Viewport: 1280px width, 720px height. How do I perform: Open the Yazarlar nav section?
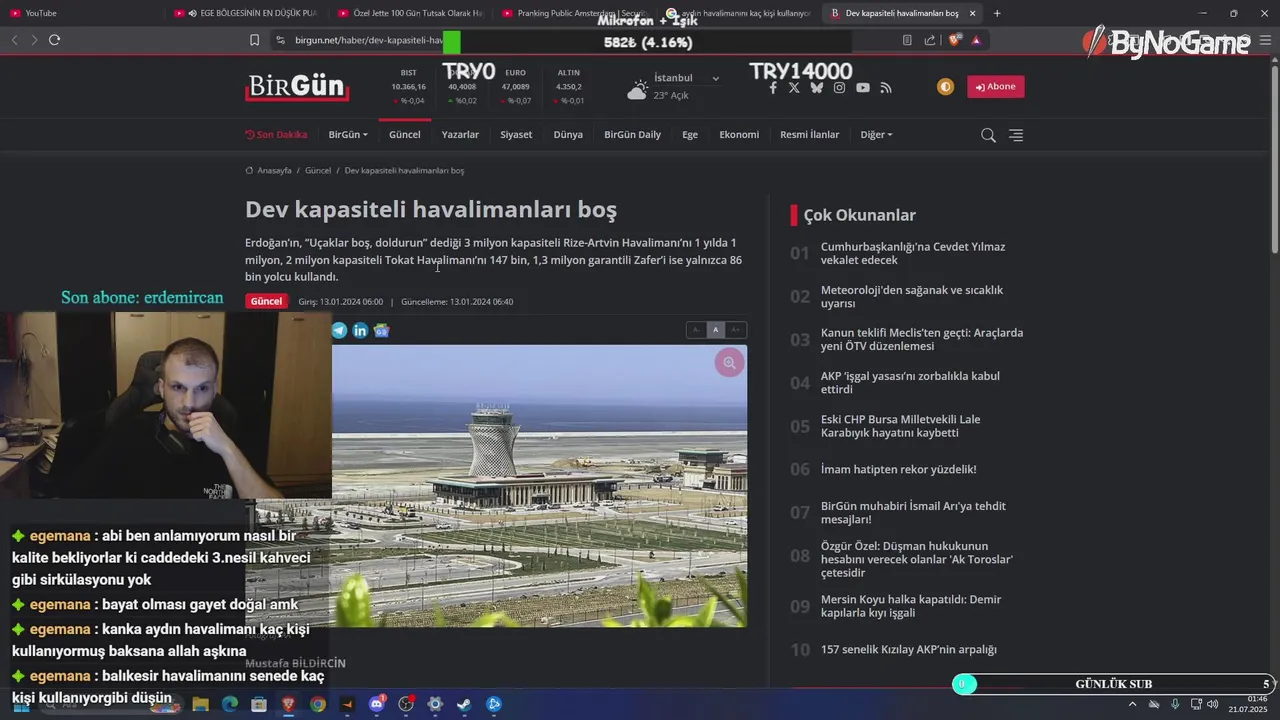click(x=460, y=134)
